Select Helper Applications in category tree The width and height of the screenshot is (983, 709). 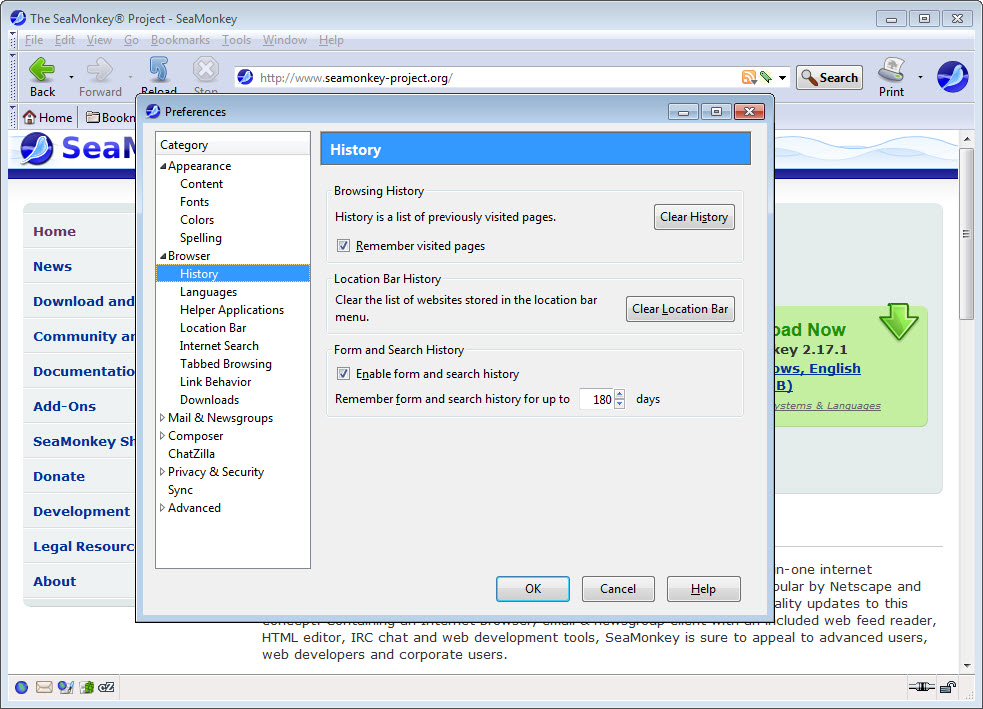click(x=232, y=310)
